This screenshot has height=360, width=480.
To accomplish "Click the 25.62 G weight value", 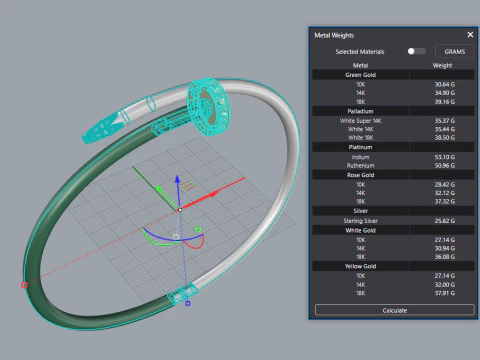I will 445,221.
